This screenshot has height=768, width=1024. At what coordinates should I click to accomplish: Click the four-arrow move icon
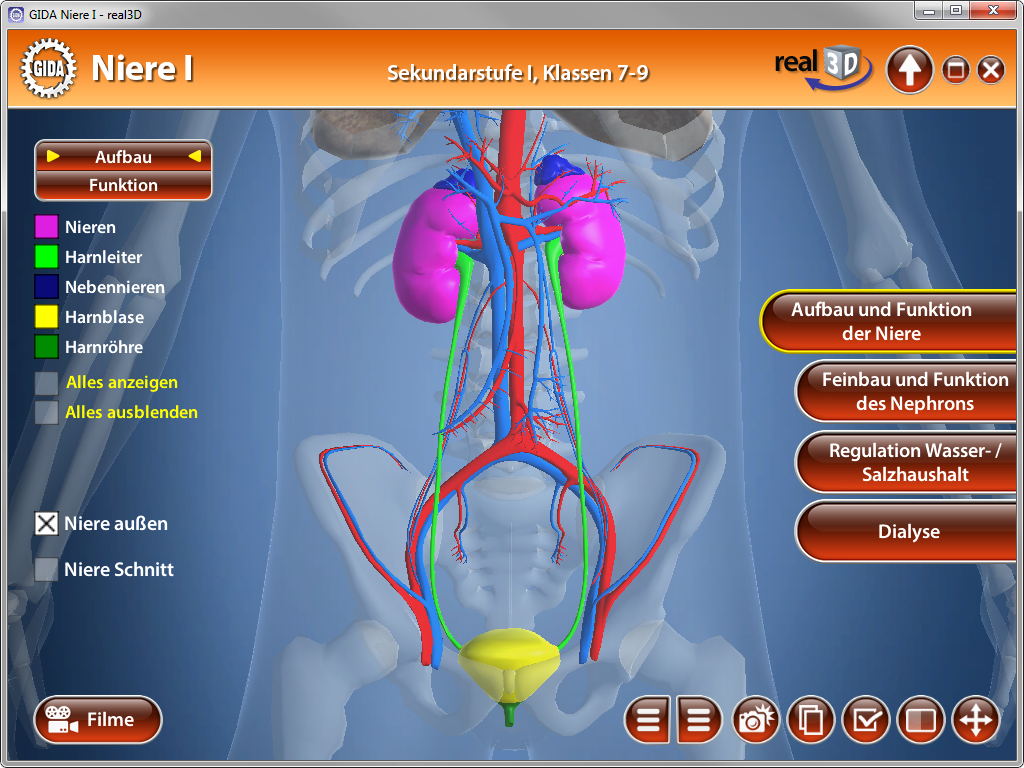(x=975, y=720)
